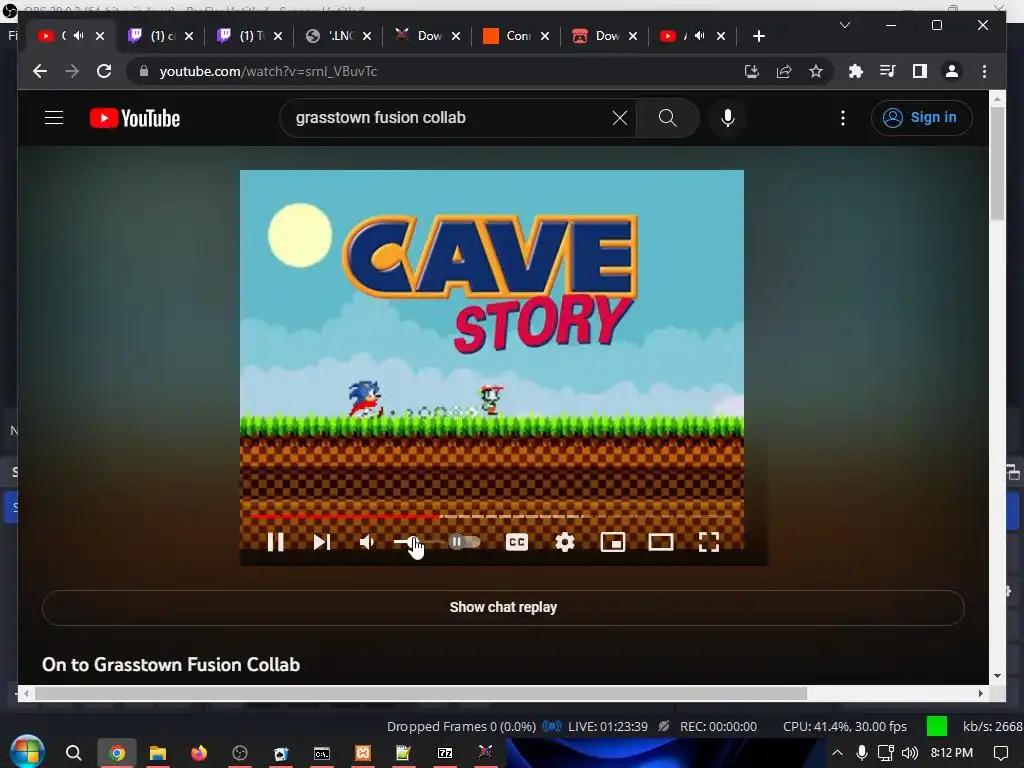Enable the miniplayer mode
1024x768 pixels.
(613, 542)
